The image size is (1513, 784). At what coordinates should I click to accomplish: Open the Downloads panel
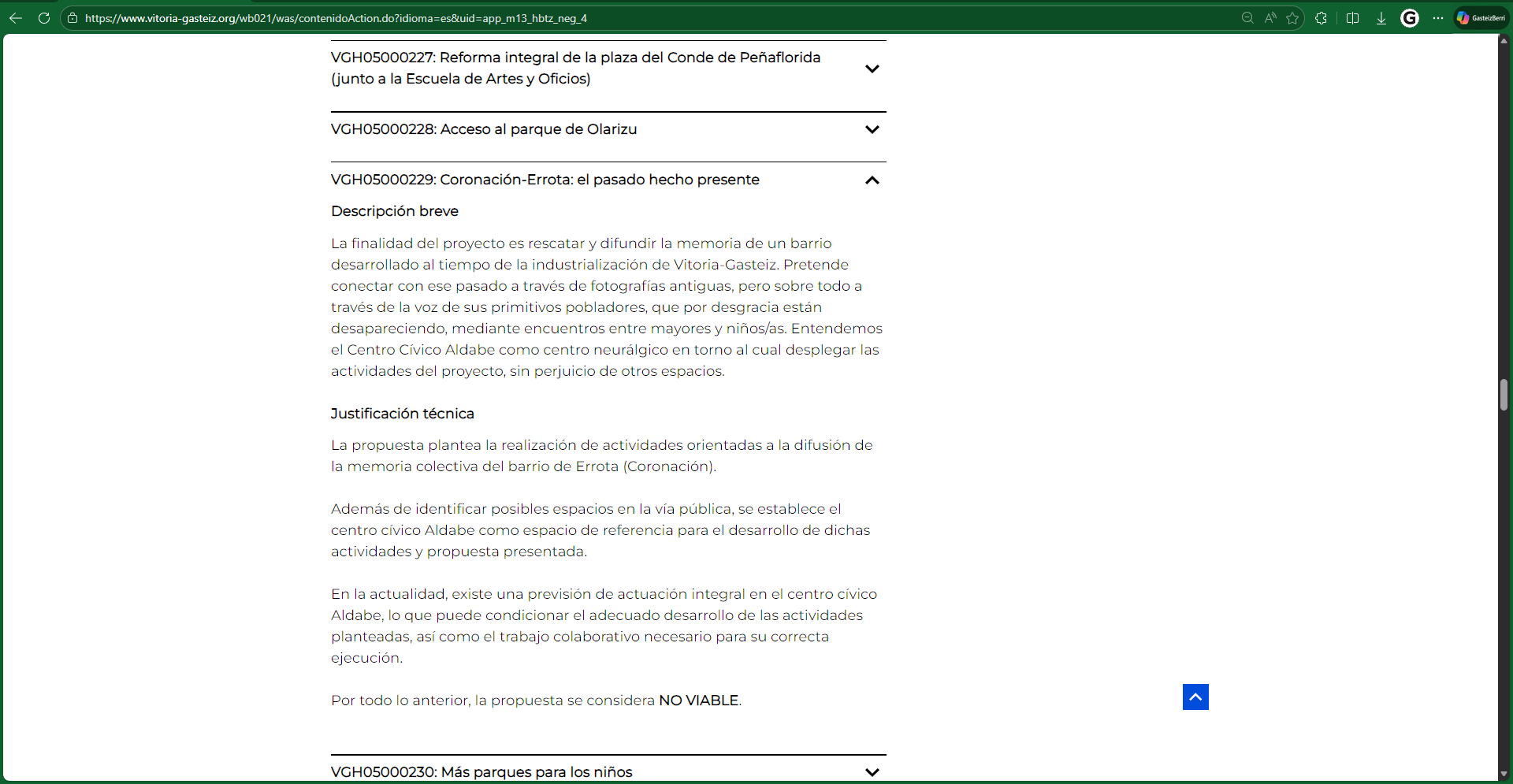[x=1381, y=18]
